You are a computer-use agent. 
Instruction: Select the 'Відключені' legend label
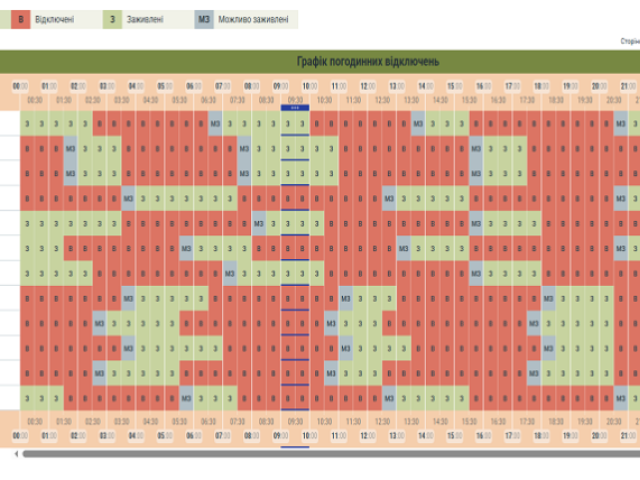pos(54,19)
